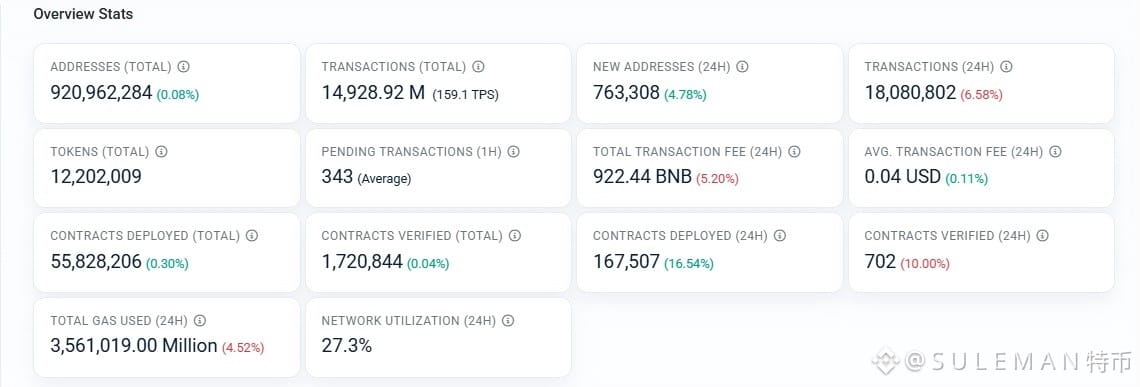This screenshot has height=387, width=1140.
Task: Select the 18,080,802 transactions value
Action: click(x=910, y=93)
